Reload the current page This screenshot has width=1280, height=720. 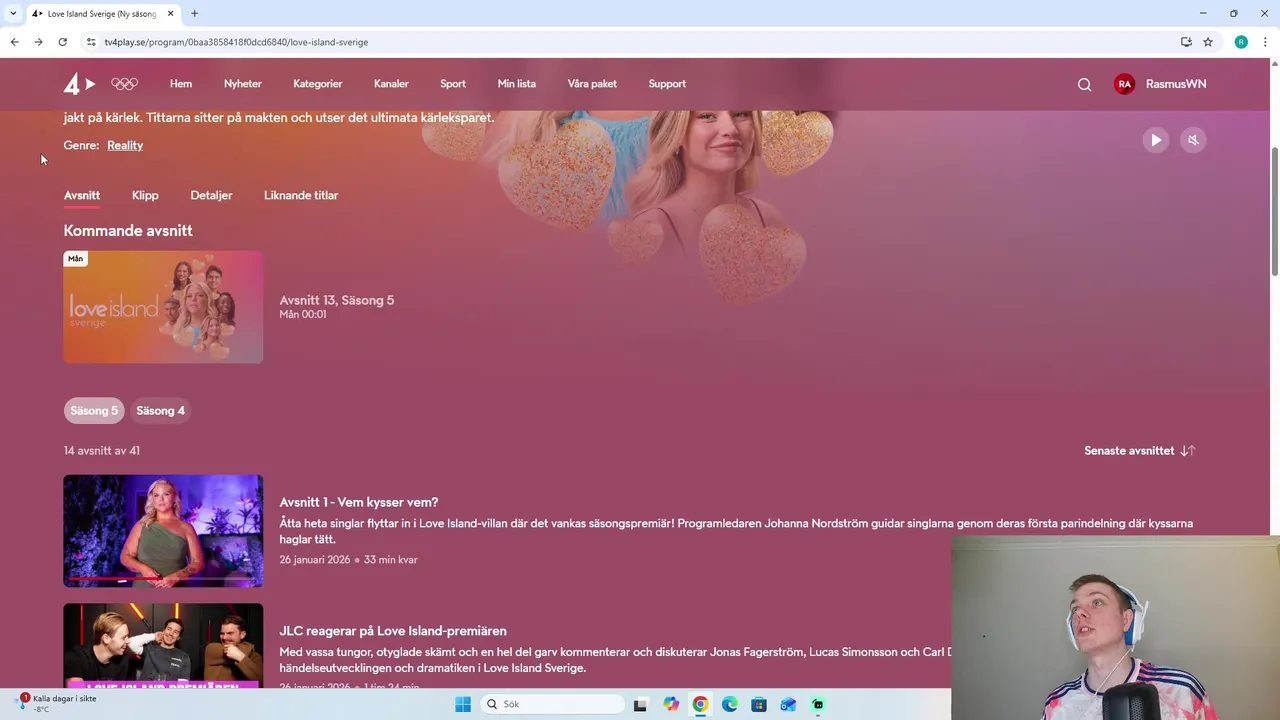pyautogui.click(x=62, y=42)
